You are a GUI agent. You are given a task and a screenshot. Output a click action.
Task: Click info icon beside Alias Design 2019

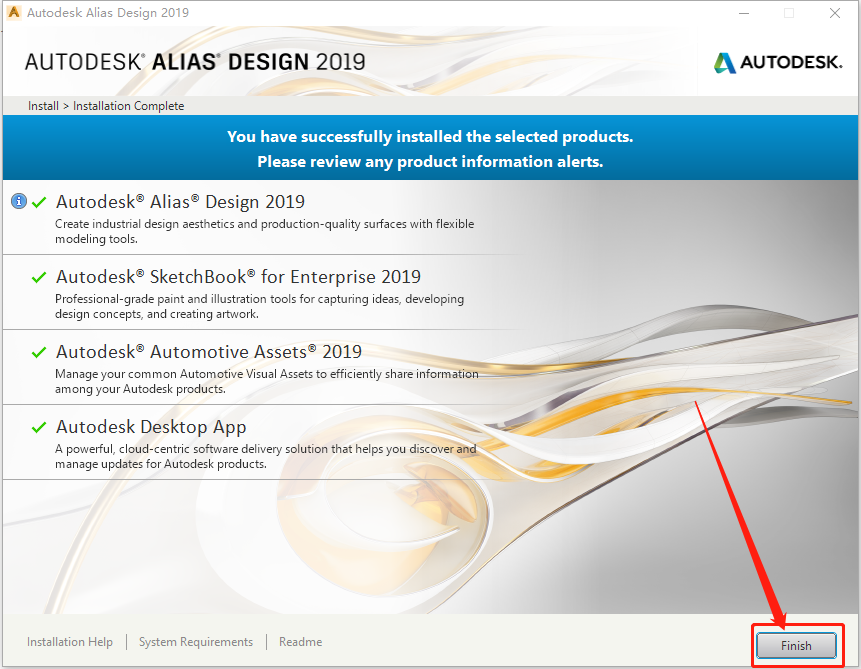coord(19,201)
